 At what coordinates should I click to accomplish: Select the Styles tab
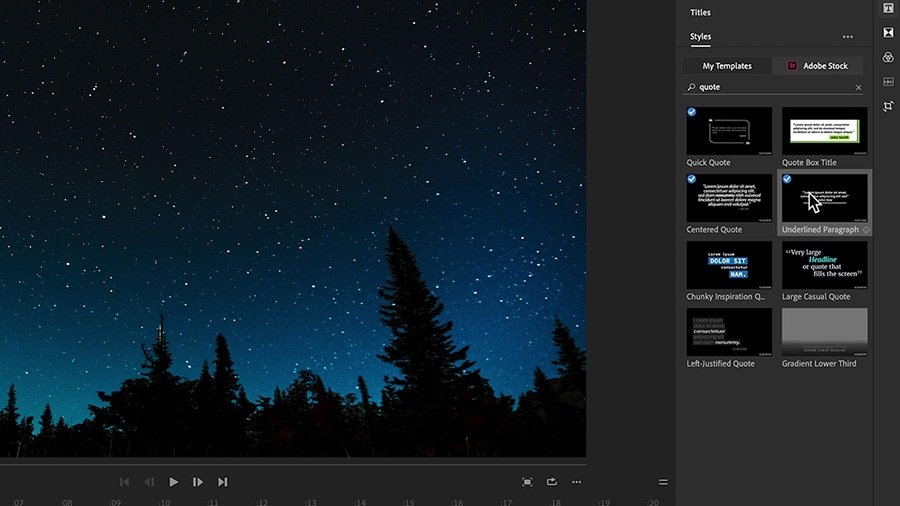(x=700, y=37)
